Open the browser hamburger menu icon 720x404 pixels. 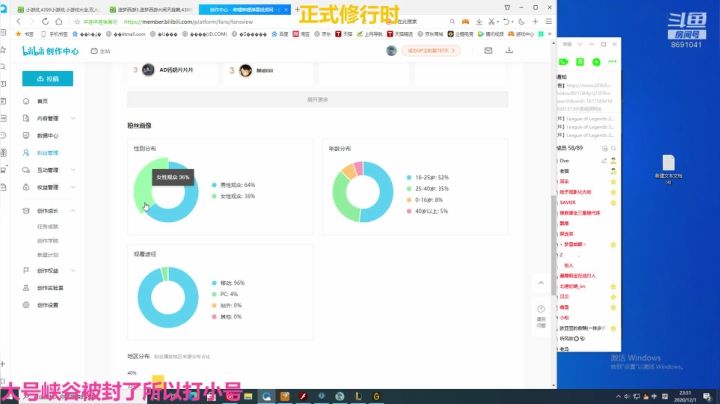(548, 22)
